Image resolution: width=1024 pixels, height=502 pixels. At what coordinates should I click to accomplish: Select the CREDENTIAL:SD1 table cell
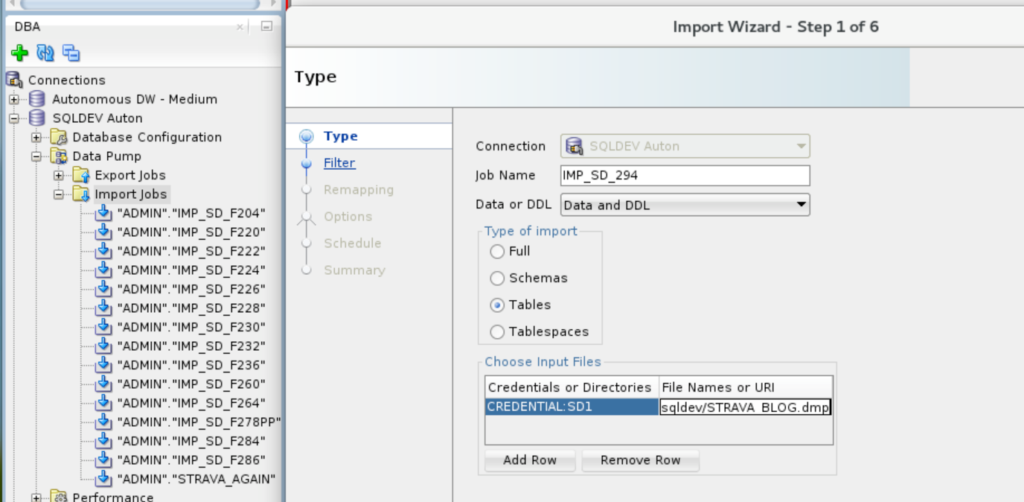[x=572, y=407]
